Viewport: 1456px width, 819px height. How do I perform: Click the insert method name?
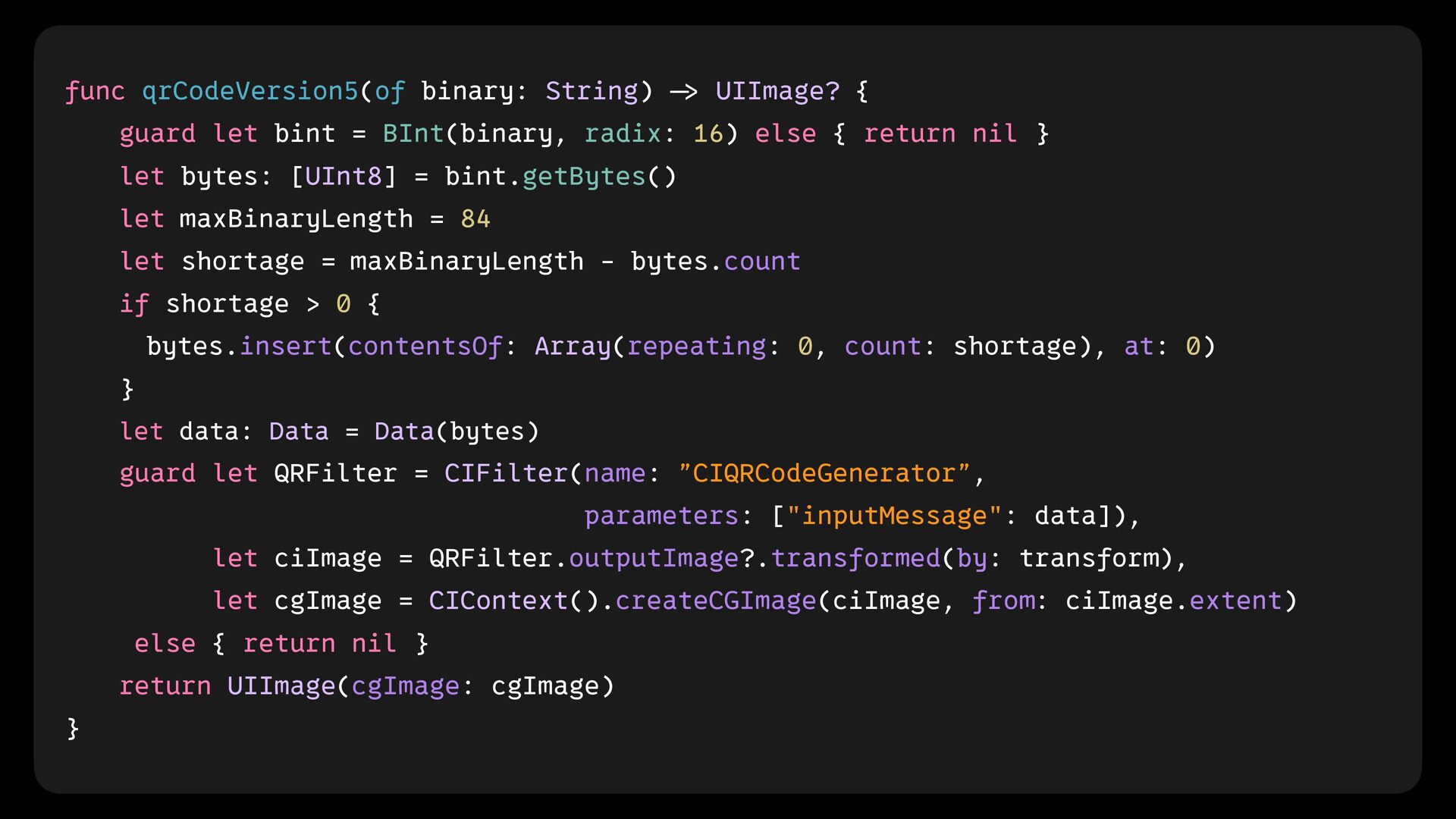(285, 346)
